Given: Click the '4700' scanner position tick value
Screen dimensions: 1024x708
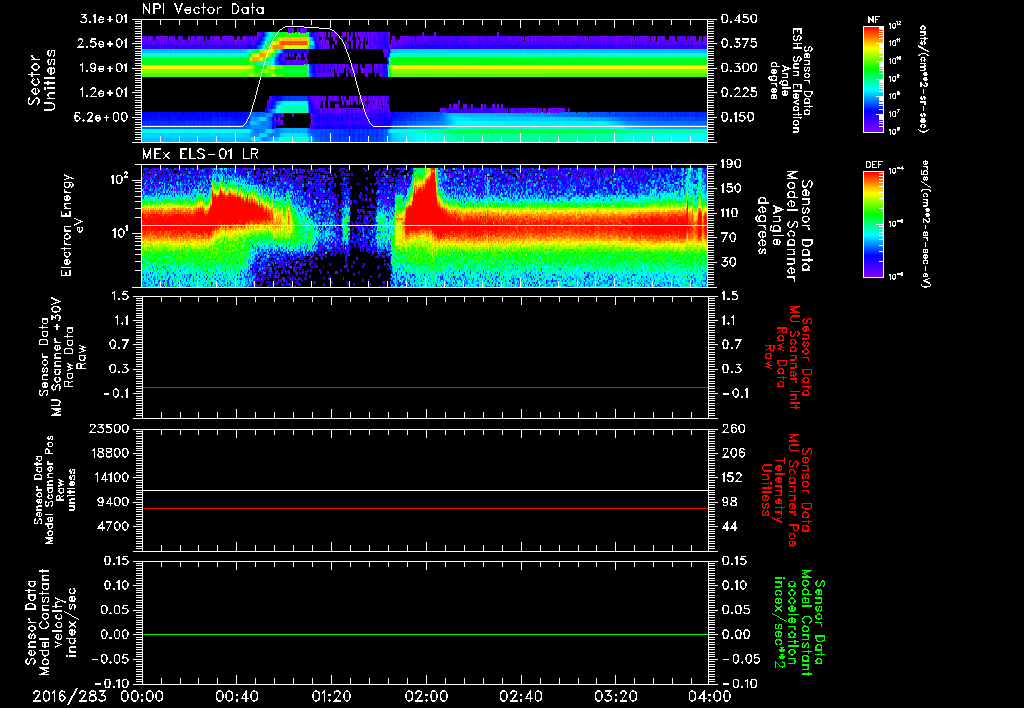Looking at the screenshot, I should [x=114, y=526].
